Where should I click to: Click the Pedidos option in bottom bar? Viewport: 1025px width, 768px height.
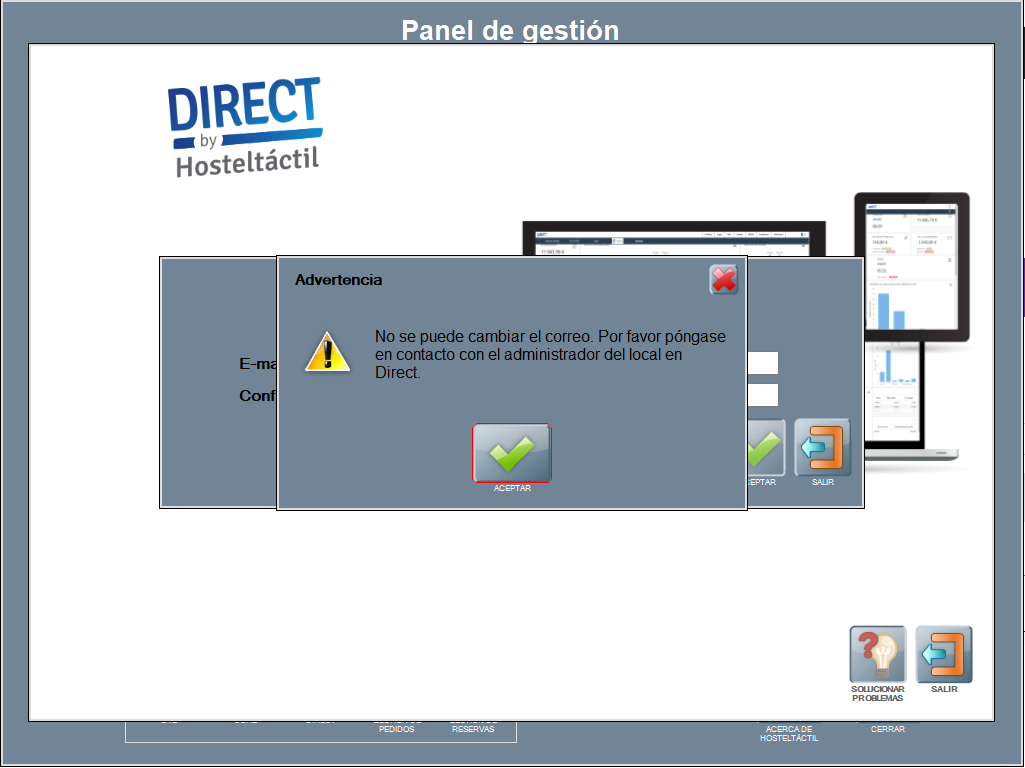click(x=397, y=728)
